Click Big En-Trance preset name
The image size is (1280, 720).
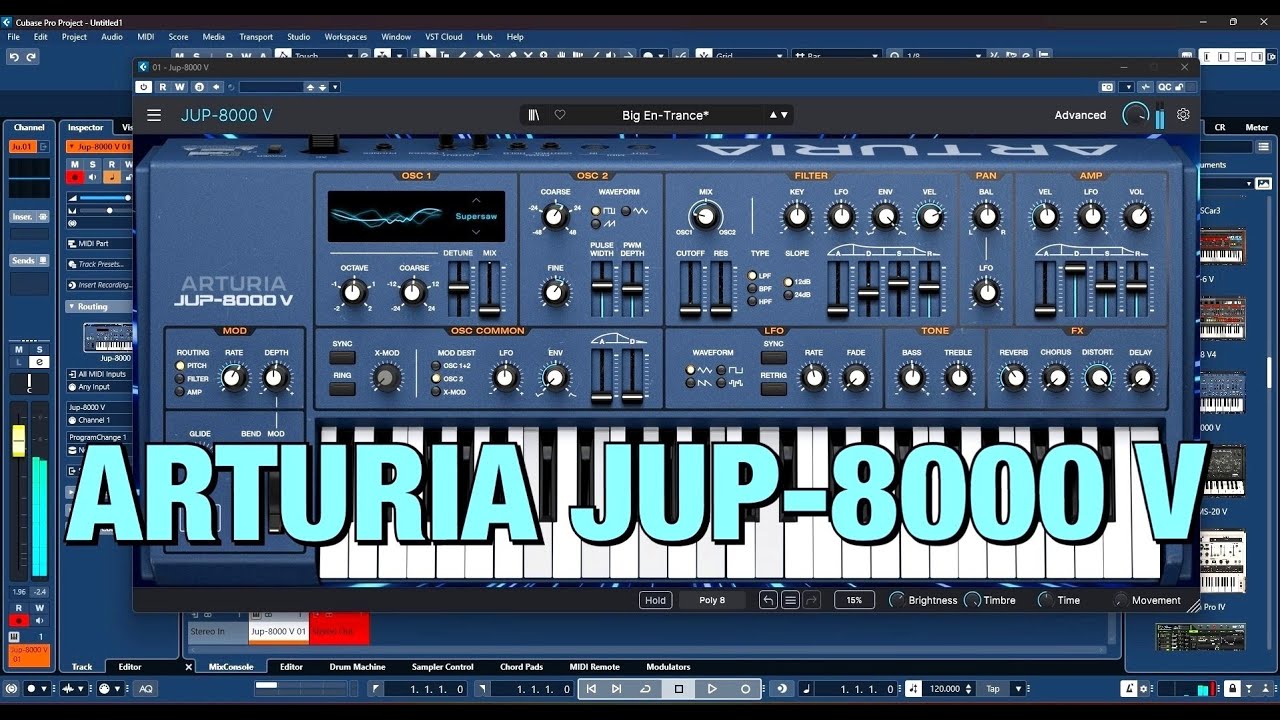point(665,115)
